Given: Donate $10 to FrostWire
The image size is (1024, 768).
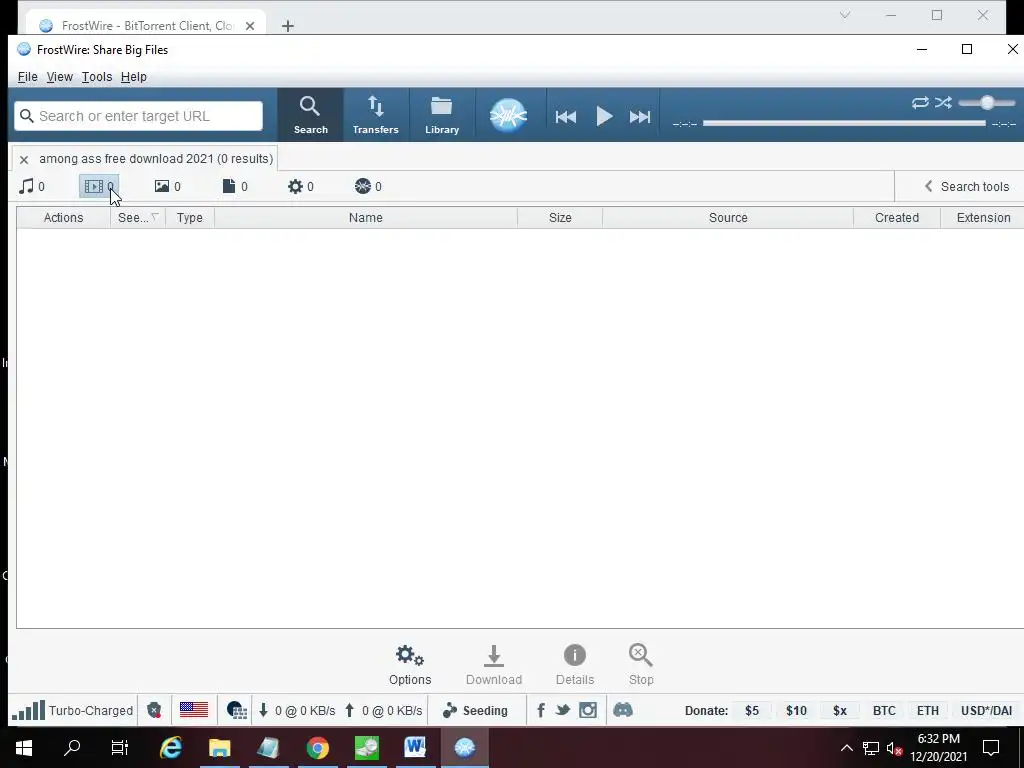Looking at the screenshot, I should tap(796, 711).
